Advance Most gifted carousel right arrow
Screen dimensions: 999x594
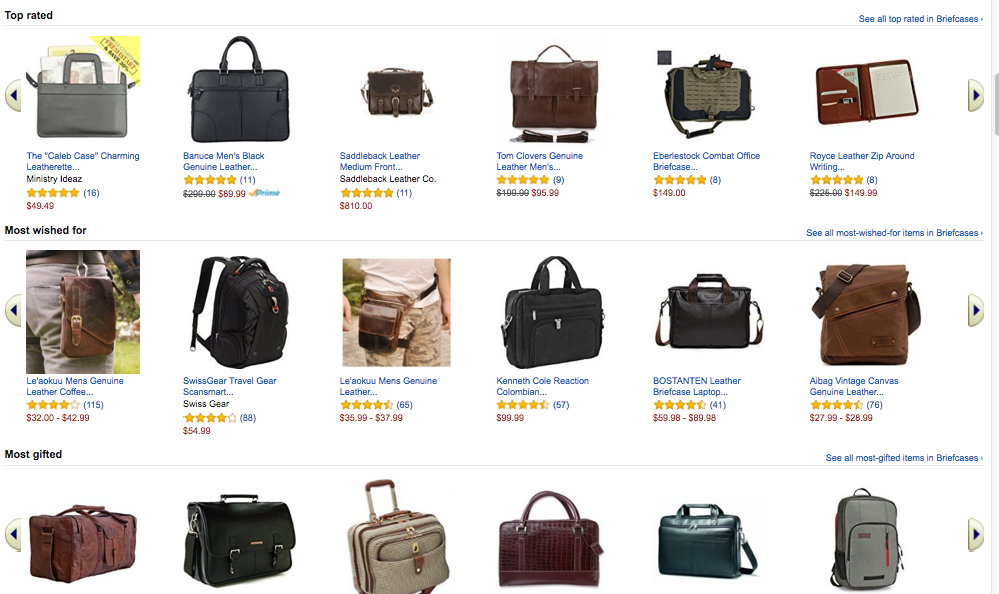(x=976, y=534)
